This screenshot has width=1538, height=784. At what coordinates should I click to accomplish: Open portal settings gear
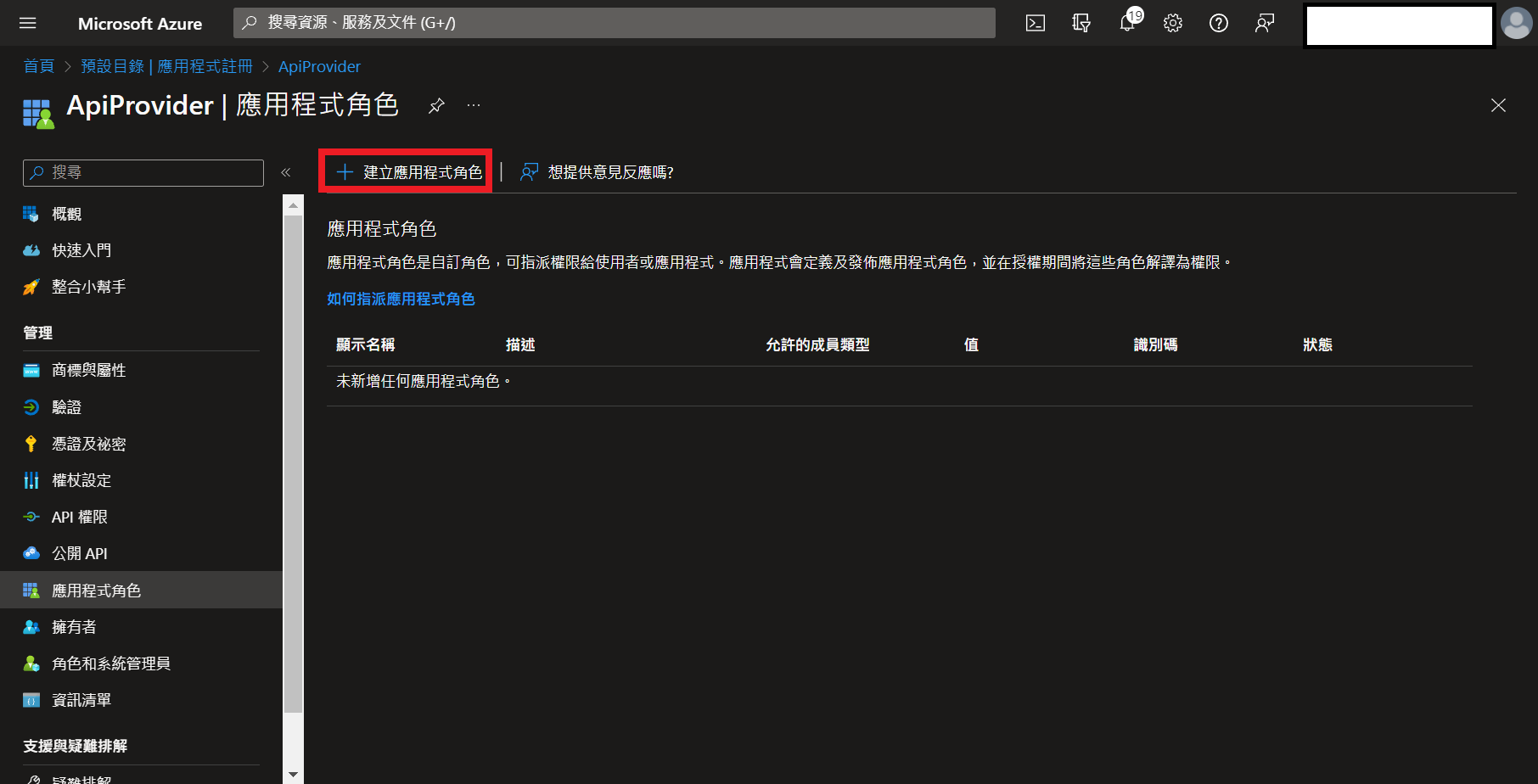coord(1173,23)
